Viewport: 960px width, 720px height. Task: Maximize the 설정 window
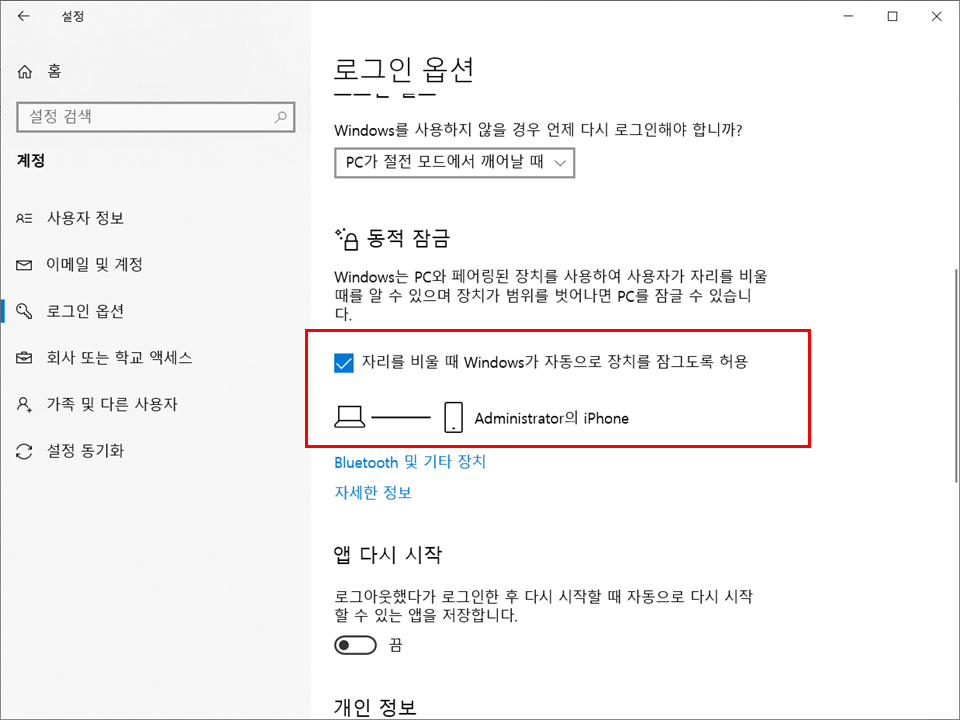pos(893,17)
